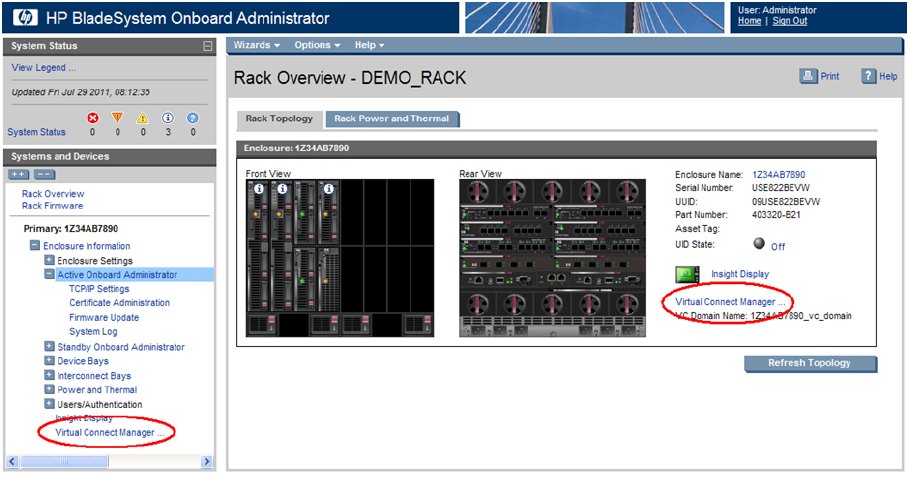Viewport: 909px width, 477px height.
Task: Expand the Device Bays node
Action: tap(49, 361)
